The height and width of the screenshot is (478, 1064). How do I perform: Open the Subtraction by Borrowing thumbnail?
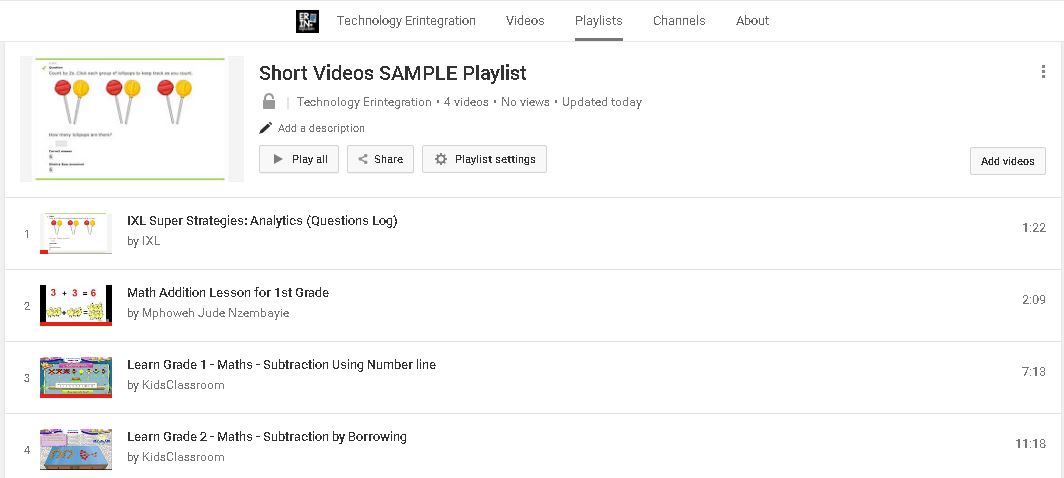click(x=76, y=449)
